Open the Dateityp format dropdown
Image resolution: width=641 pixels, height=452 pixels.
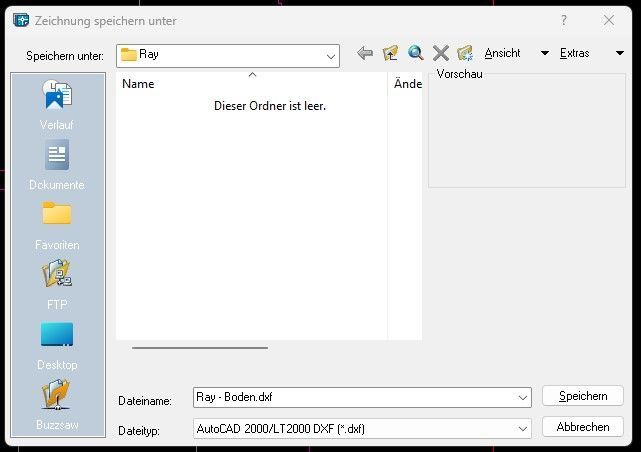pyautogui.click(x=523, y=428)
